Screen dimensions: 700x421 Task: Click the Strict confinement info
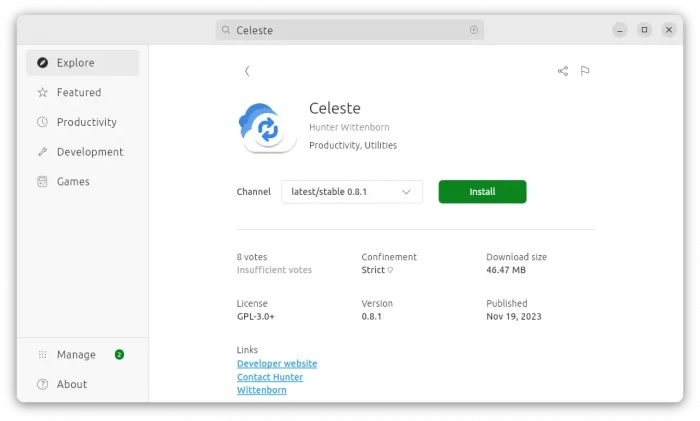(x=377, y=270)
